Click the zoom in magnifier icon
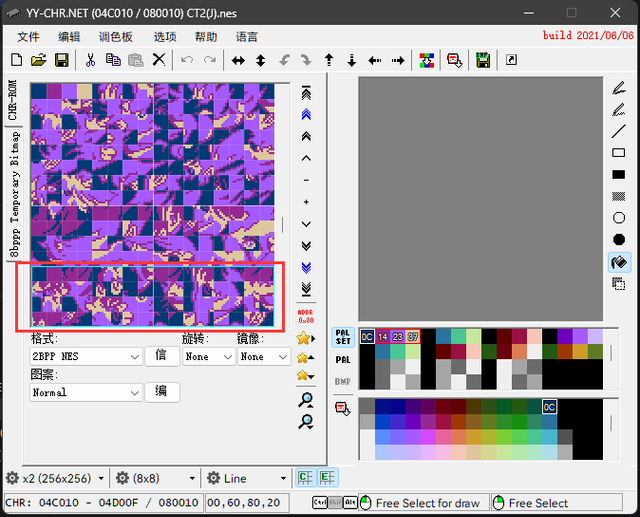The height and width of the screenshot is (517, 640). click(306, 400)
